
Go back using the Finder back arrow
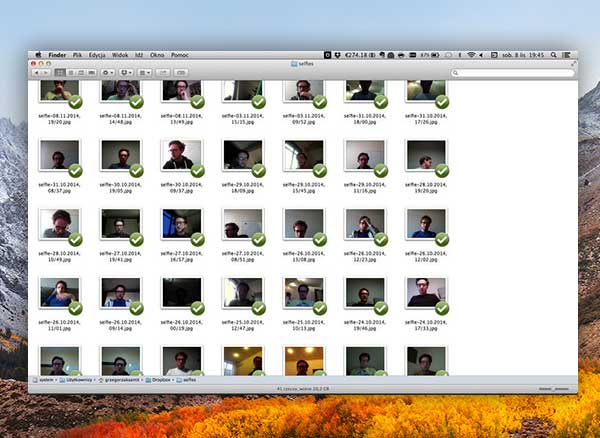click(36, 73)
